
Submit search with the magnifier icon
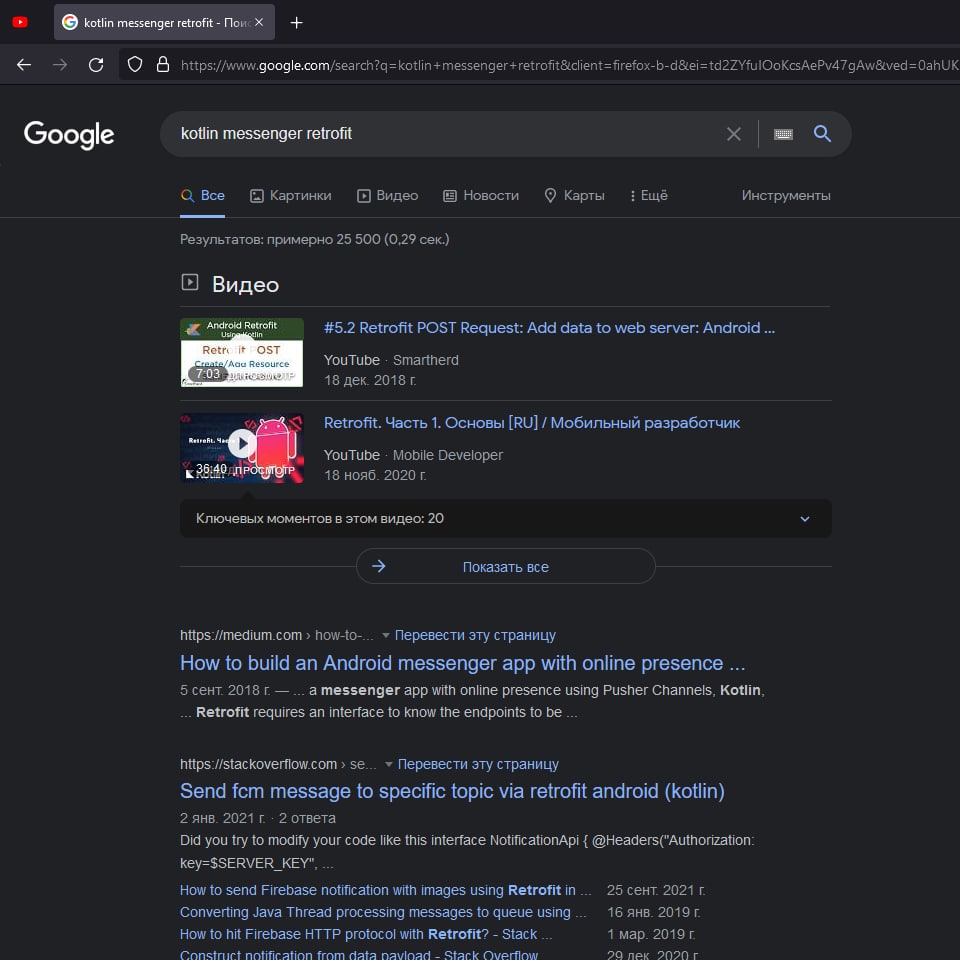(x=822, y=133)
